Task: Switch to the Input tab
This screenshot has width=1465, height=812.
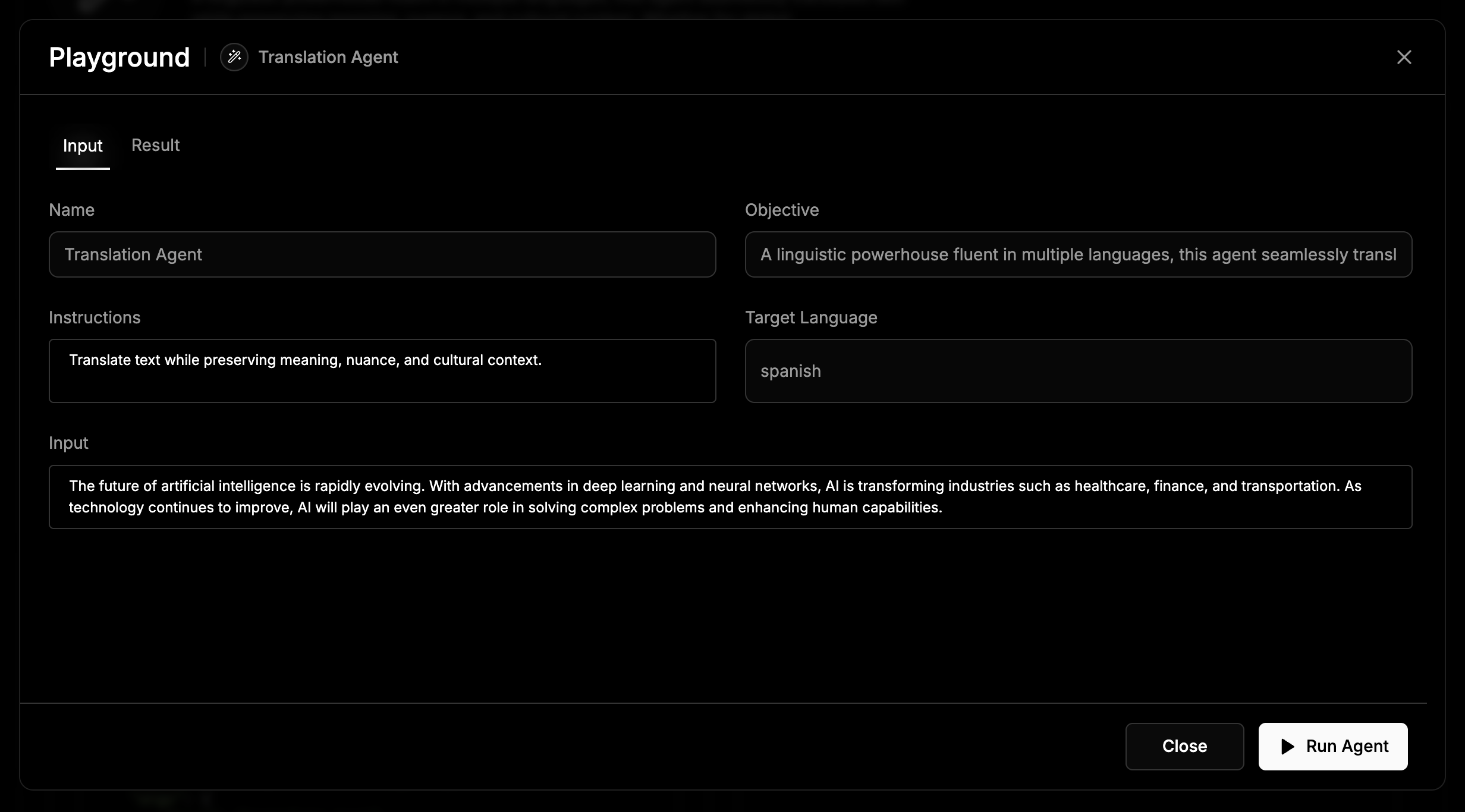Action: (83, 146)
